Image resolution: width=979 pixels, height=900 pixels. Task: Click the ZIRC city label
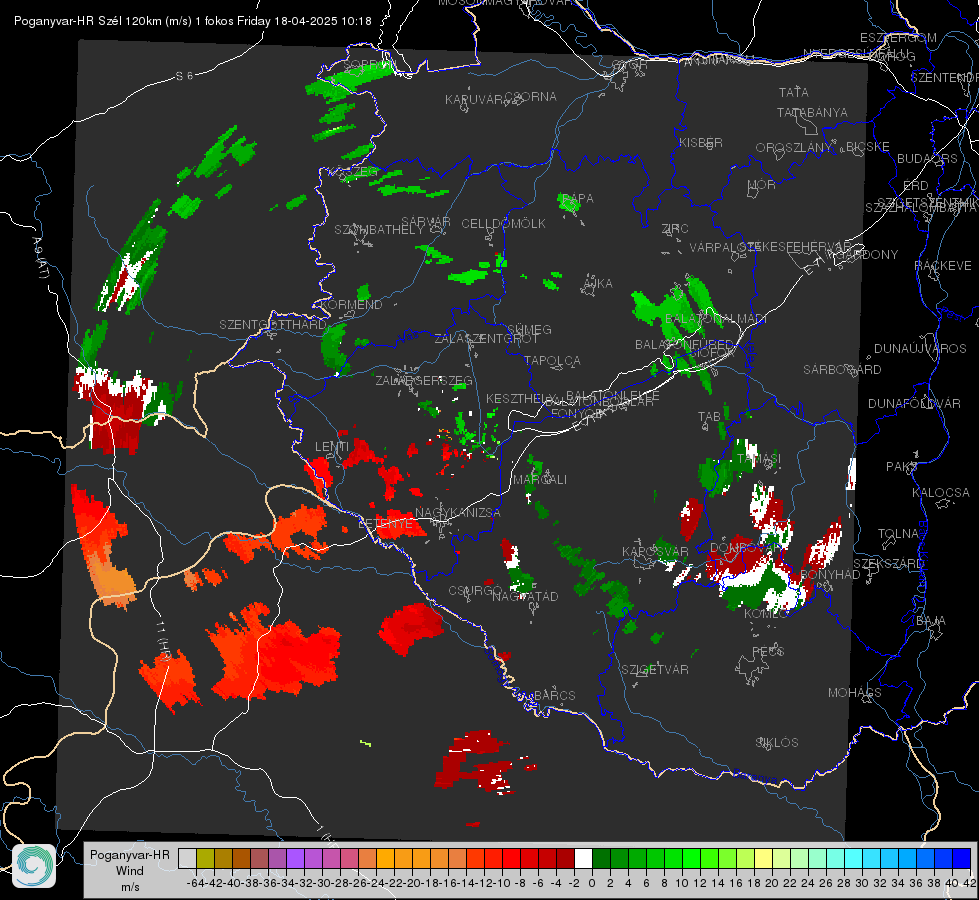click(675, 229)
